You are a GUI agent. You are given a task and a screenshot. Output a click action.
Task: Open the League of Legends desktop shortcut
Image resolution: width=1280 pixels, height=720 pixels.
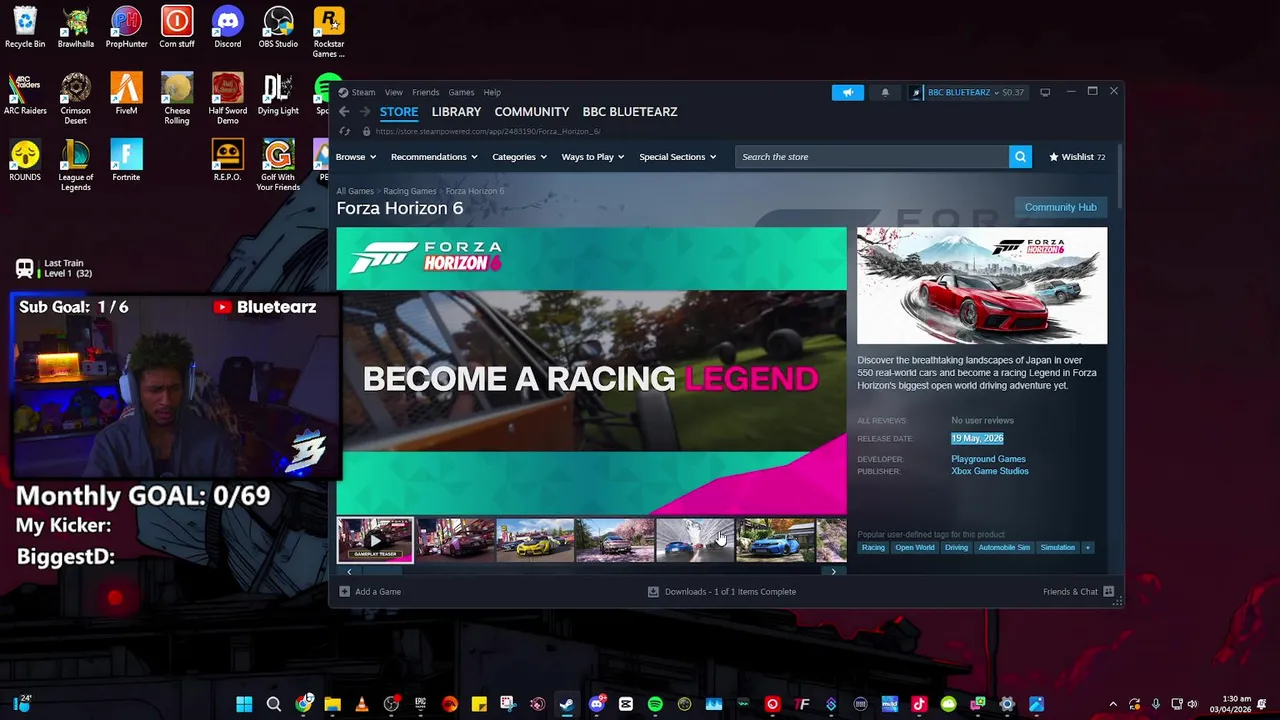76,165
